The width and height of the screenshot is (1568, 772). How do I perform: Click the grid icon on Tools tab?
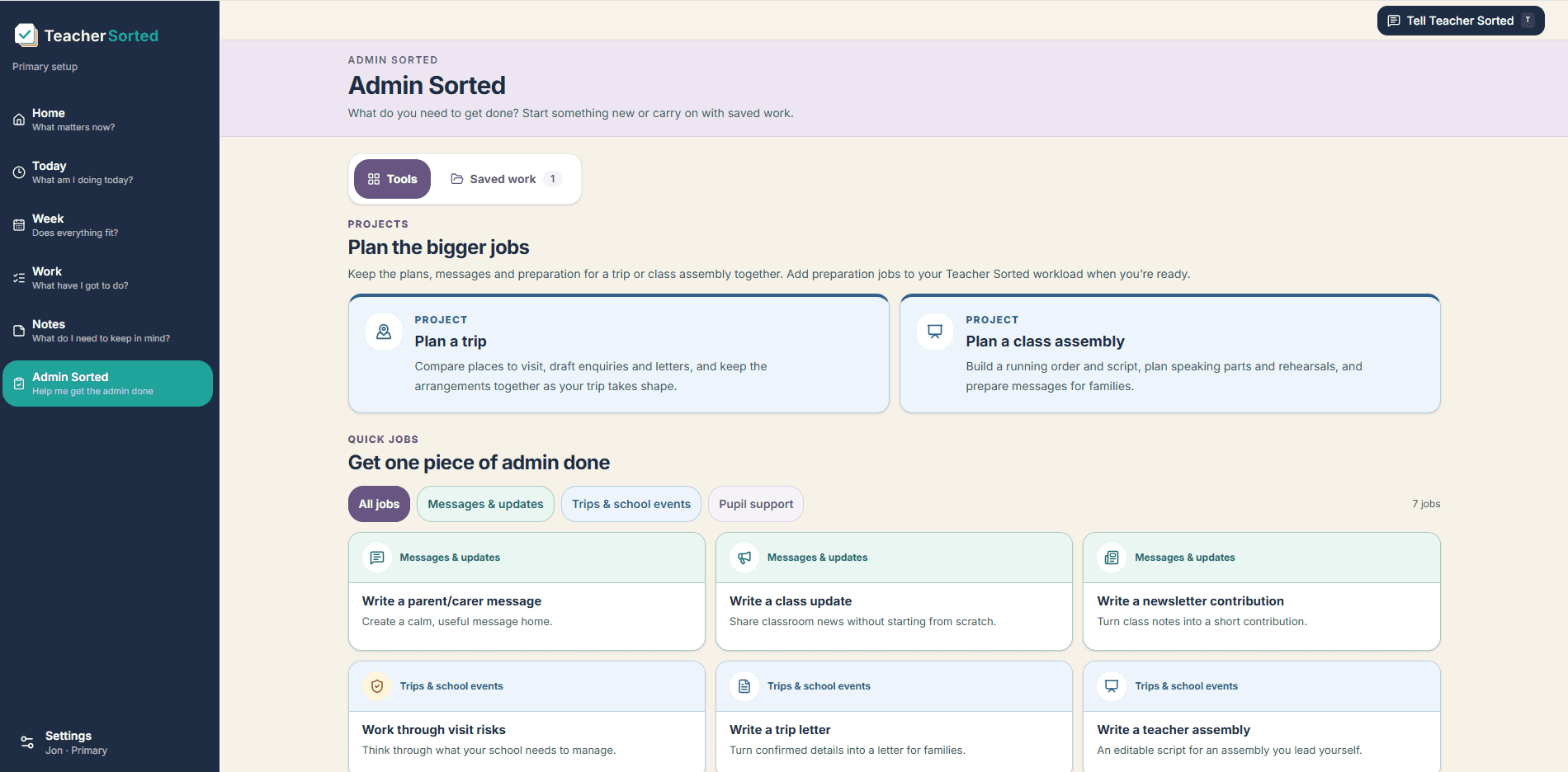point(374,179)
